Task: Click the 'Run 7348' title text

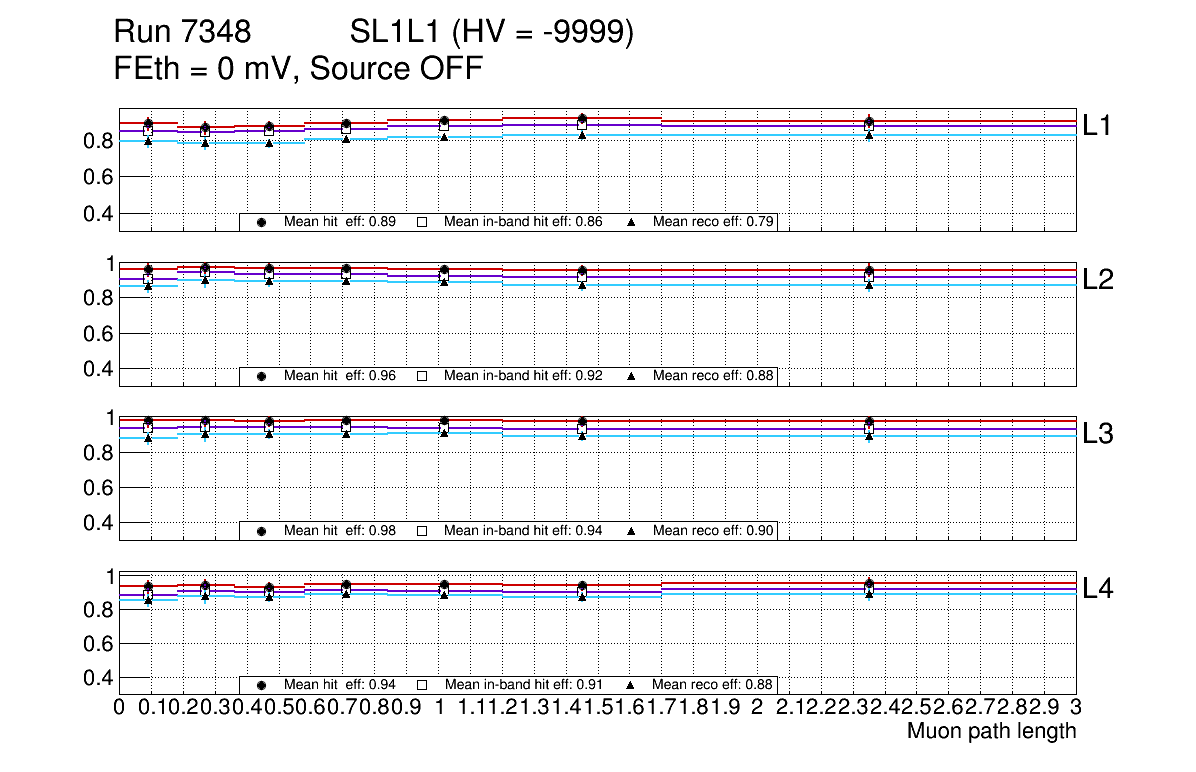Action: pyautogui.click(x=182, y=33)
